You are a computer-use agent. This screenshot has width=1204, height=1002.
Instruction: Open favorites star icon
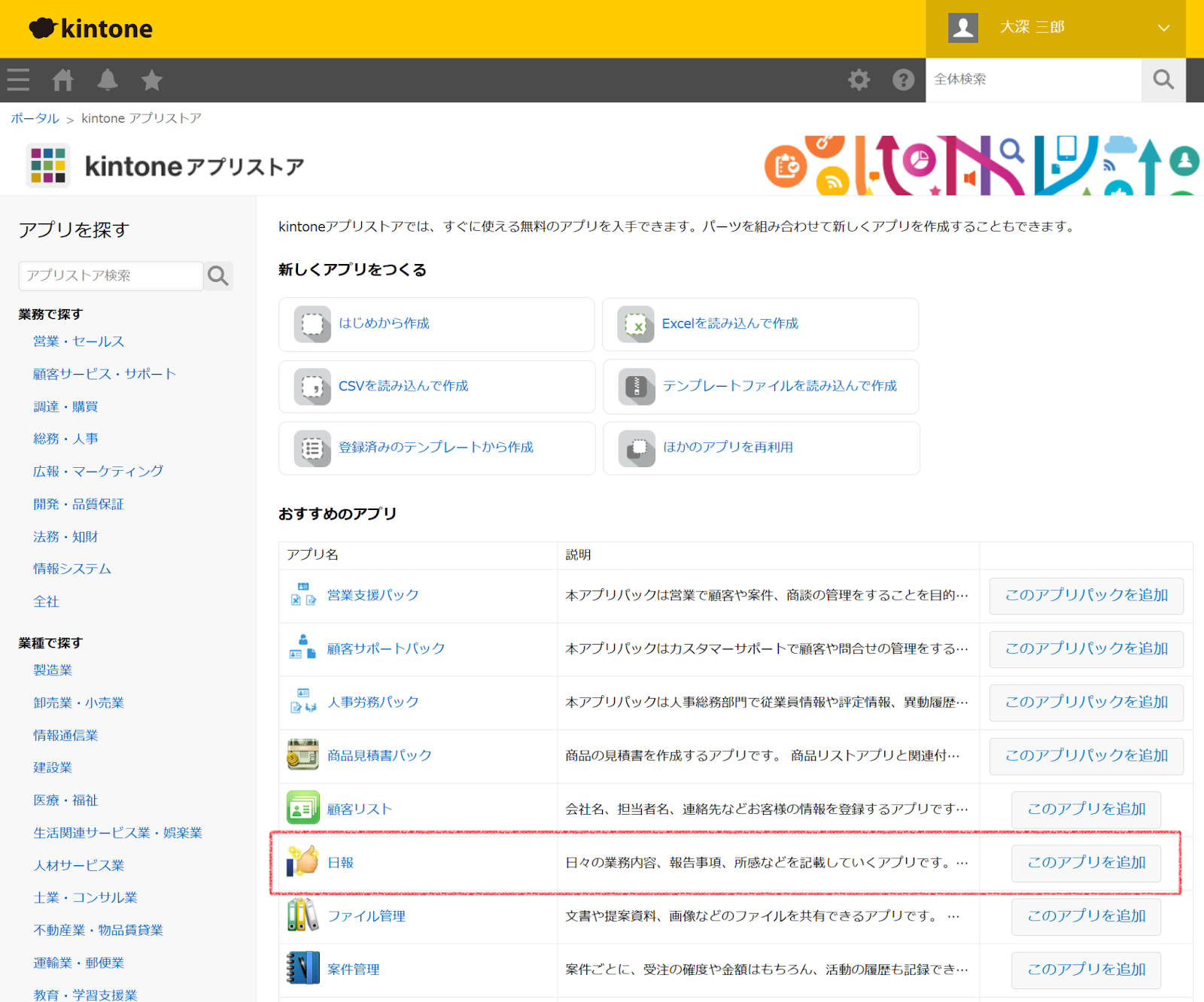152,80
